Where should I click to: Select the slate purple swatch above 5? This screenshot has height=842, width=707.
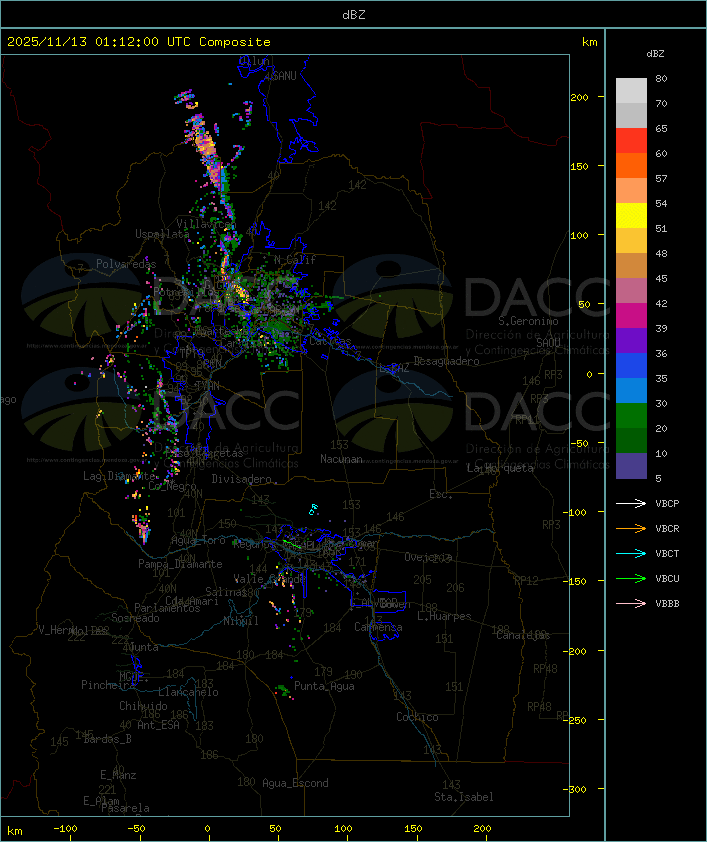[631, 466]
